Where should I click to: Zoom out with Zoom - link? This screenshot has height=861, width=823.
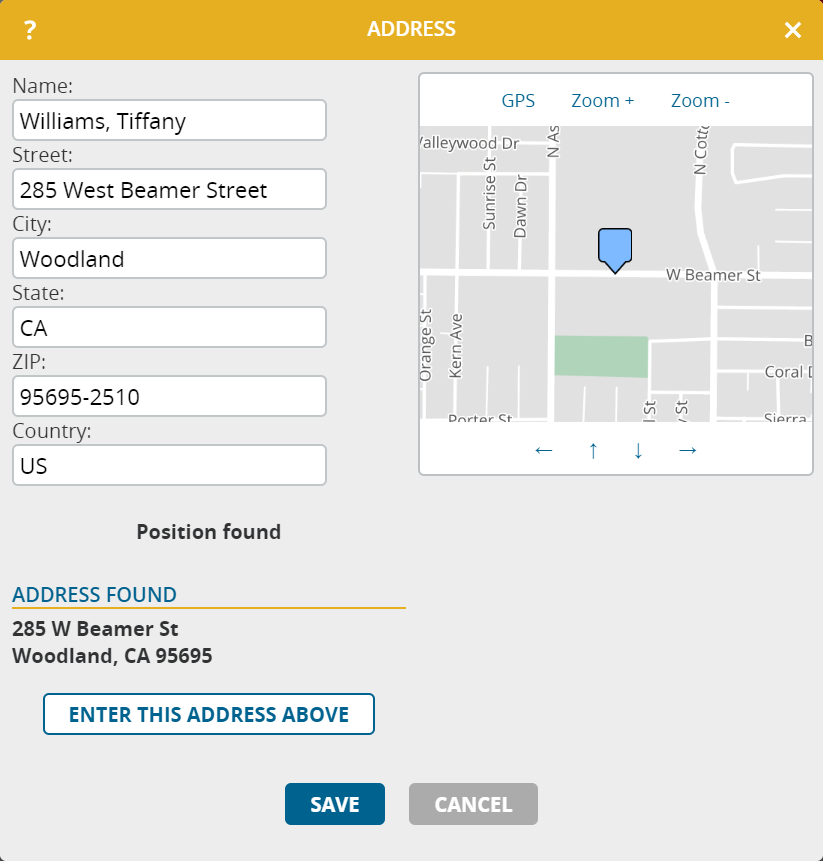tap(700, 100)
